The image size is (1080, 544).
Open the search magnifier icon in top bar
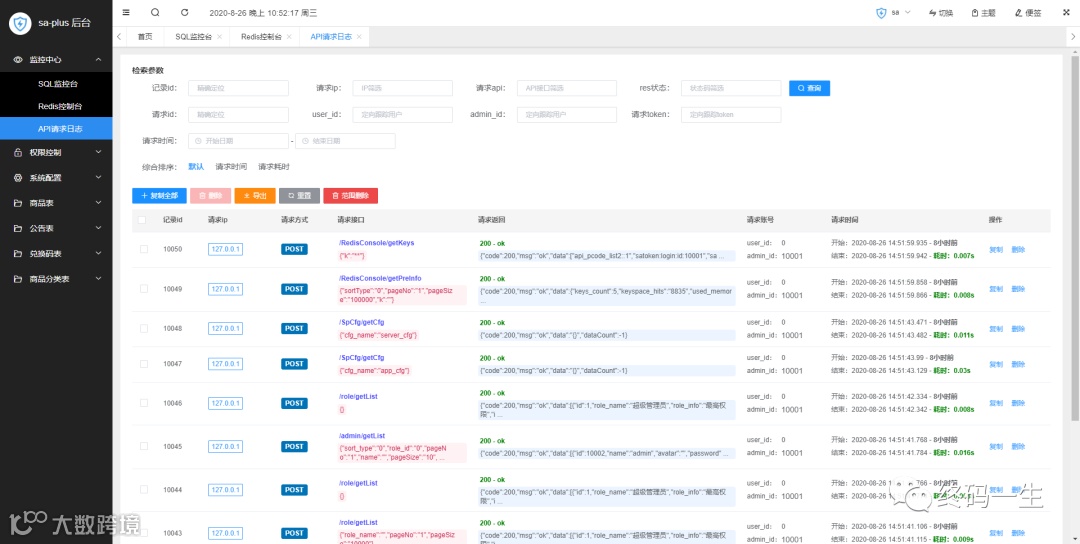pos(155,12)
